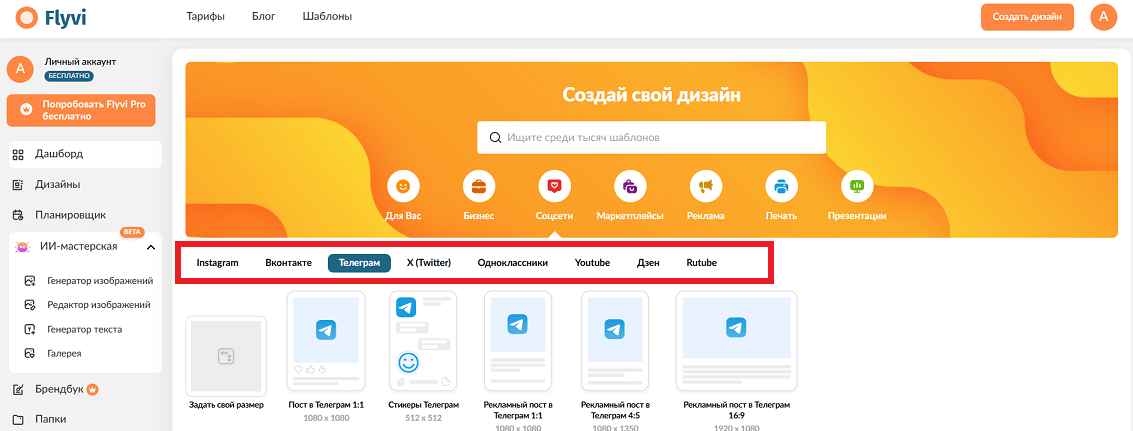Image resolution: width=1133 pixels, height=431 pixels.
Task: Open Рекламный пост в Телеграм 4:5 template
Action: [615, 342]
